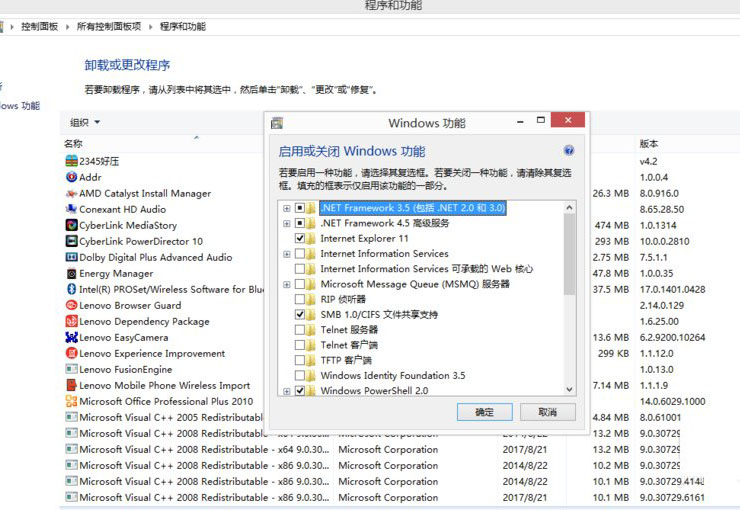Check Windows Identity Foundation 3.5 checkbox
The image size is (740, 510).
pos(300,375)
